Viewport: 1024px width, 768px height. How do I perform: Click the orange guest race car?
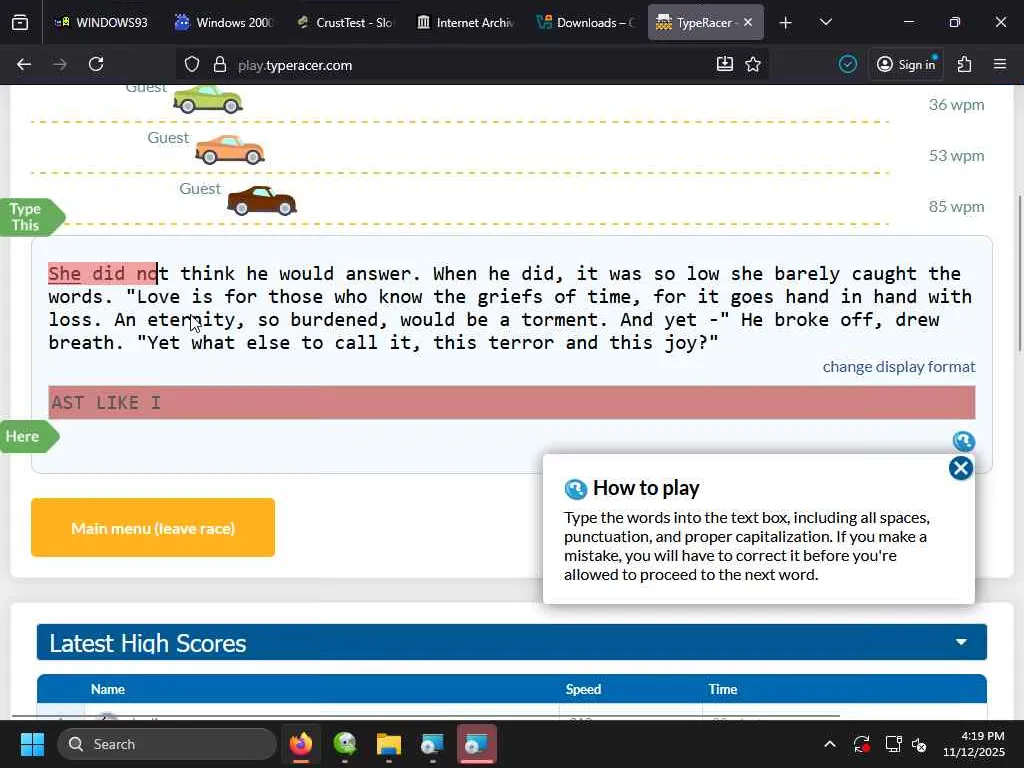pyautogui.click(x=230, y=150)
